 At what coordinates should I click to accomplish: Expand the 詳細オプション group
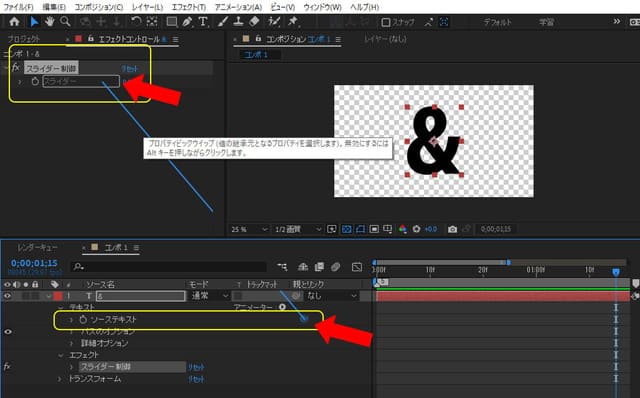click(x=72, y=343)
